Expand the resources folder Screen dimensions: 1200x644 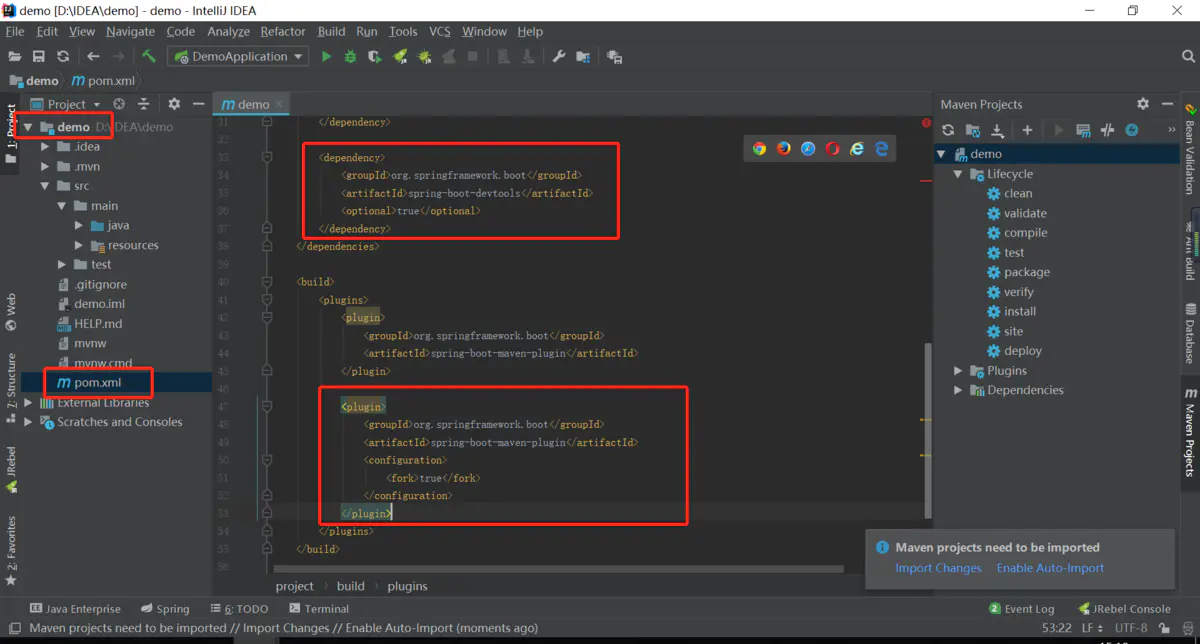(79, 245)
